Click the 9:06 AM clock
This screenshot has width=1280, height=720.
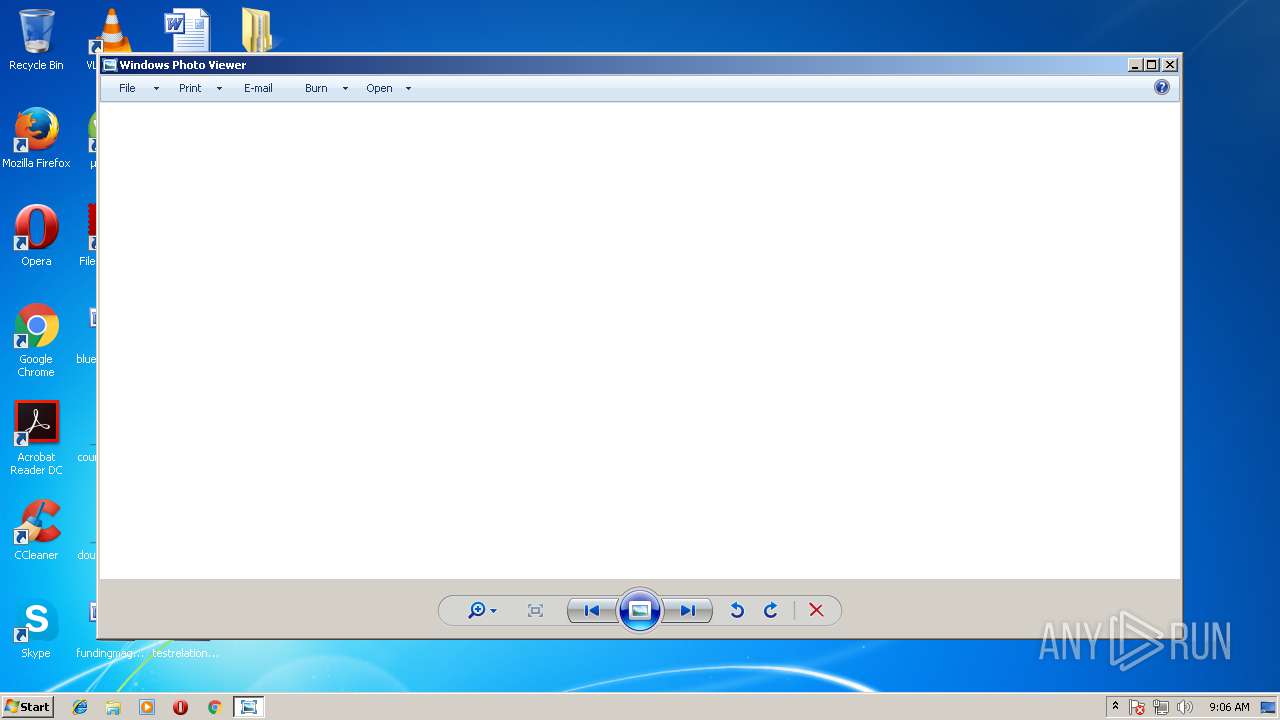click(1229, 707)
